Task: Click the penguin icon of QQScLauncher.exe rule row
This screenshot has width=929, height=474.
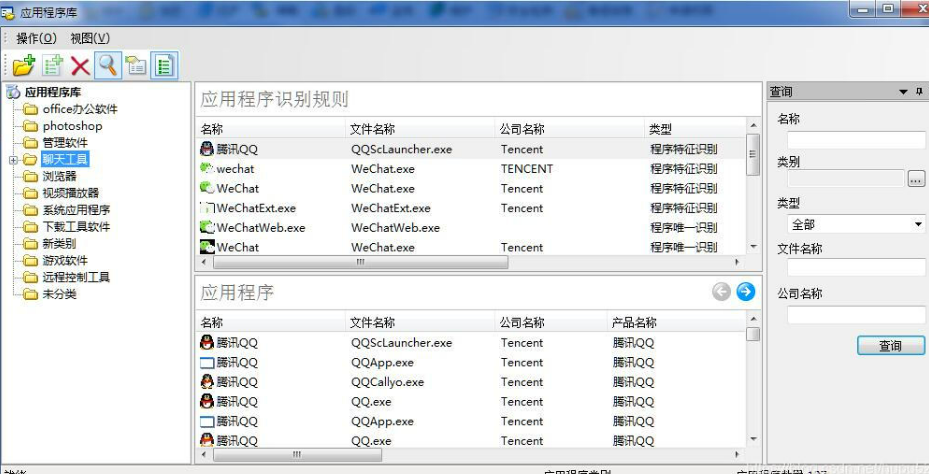Action: (x=207, y=149)
